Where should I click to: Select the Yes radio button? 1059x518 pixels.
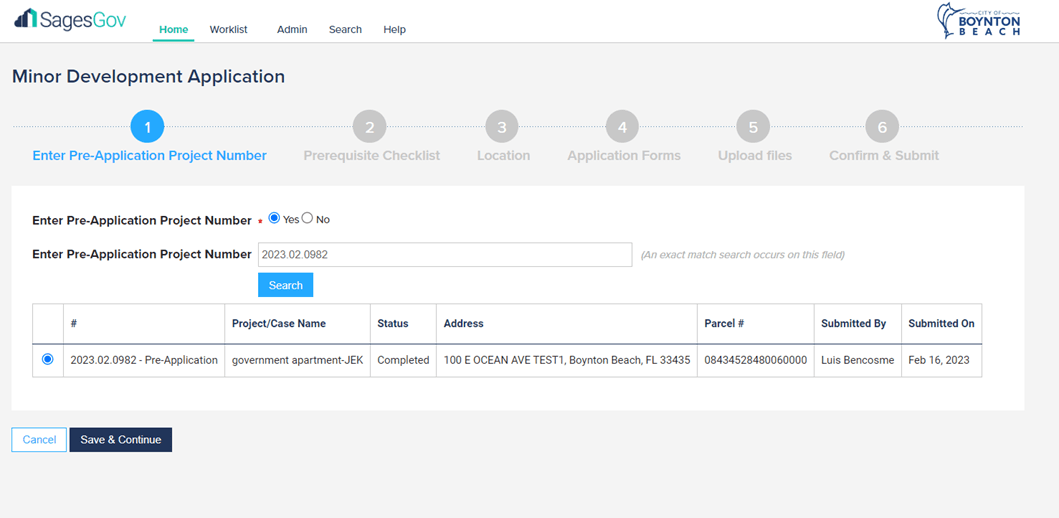[274, 218]
